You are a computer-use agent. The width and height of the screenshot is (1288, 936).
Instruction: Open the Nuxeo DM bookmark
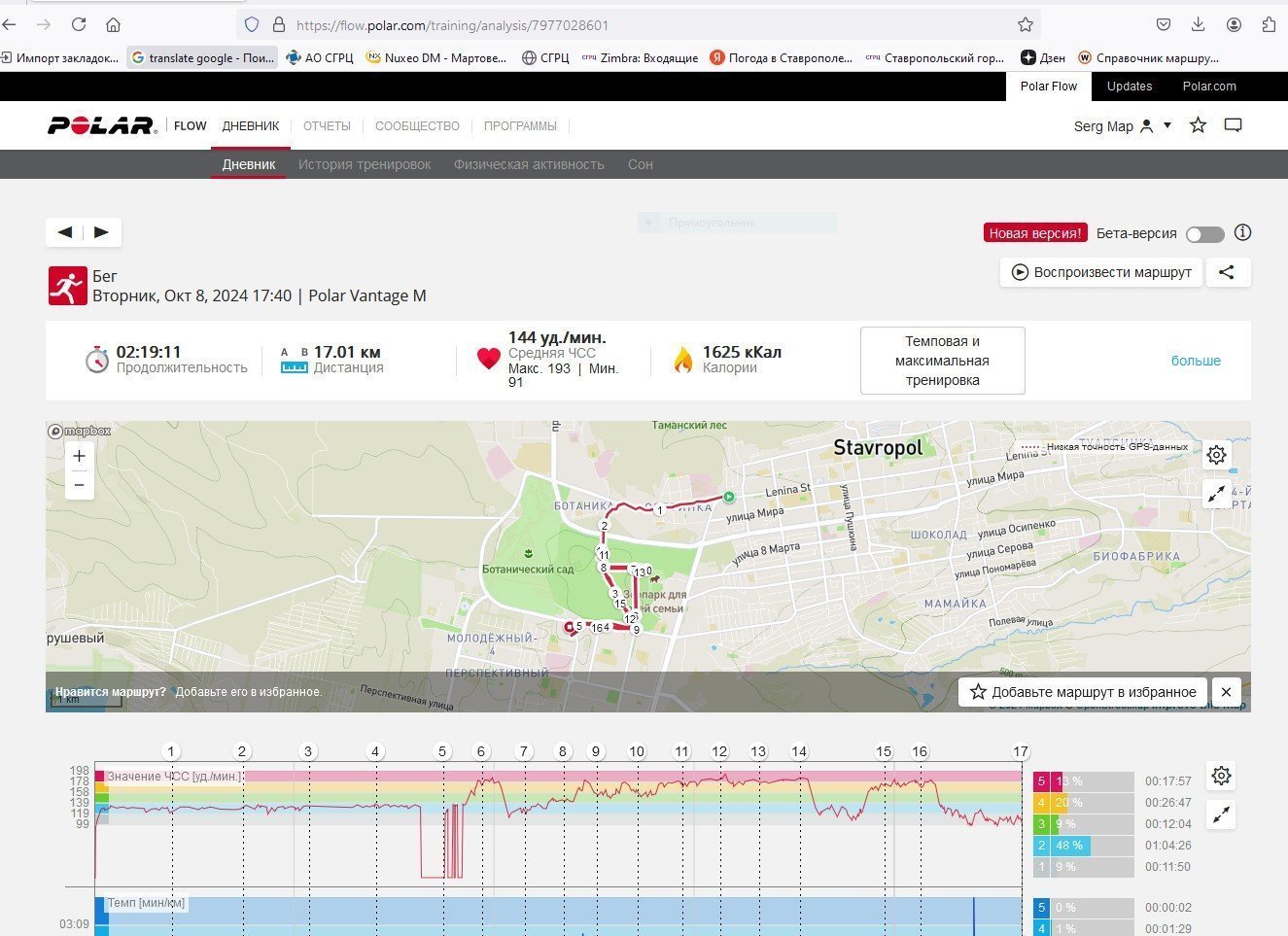pyautogui.click(x=436, y=58)
